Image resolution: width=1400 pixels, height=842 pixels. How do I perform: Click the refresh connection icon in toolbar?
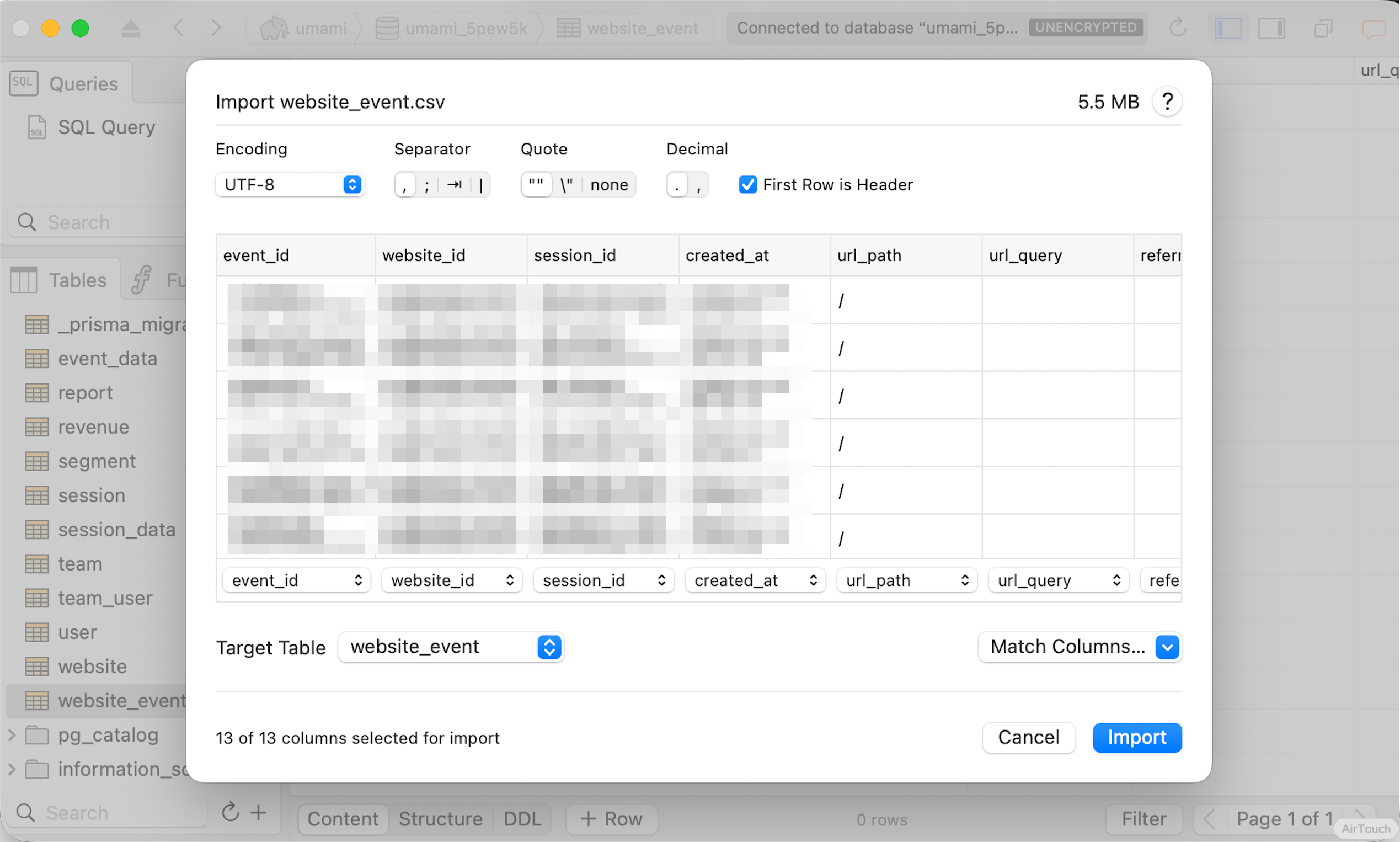click(x=1178, y=27)
